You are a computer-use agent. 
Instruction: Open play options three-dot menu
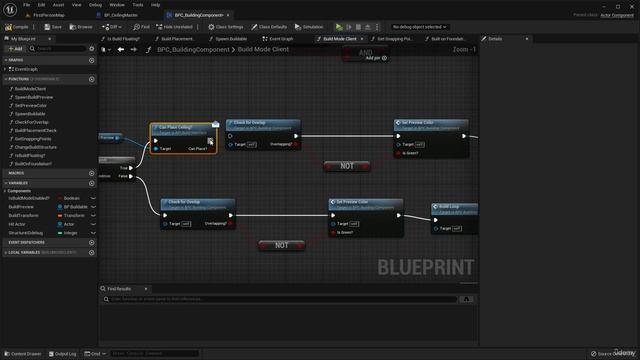[377, 27]
